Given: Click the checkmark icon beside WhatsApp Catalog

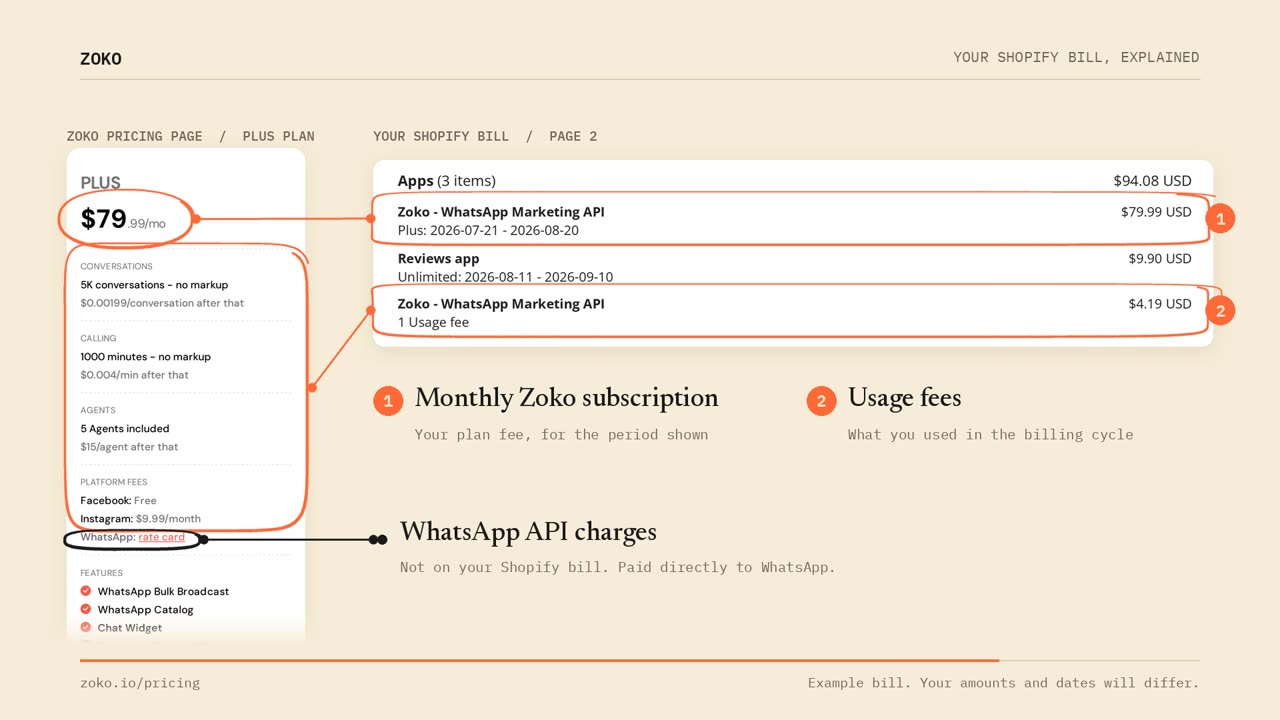Looking at the screenshot, I should click(86, 609).
